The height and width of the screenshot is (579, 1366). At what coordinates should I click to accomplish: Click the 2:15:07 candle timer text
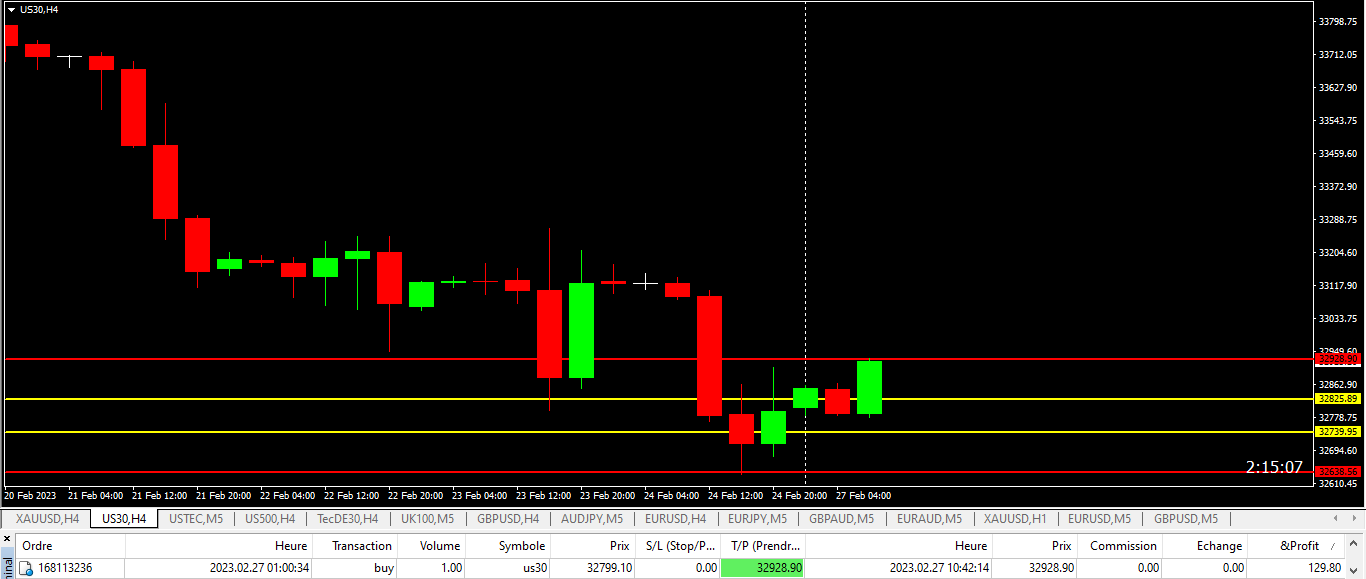[1274, 467]
